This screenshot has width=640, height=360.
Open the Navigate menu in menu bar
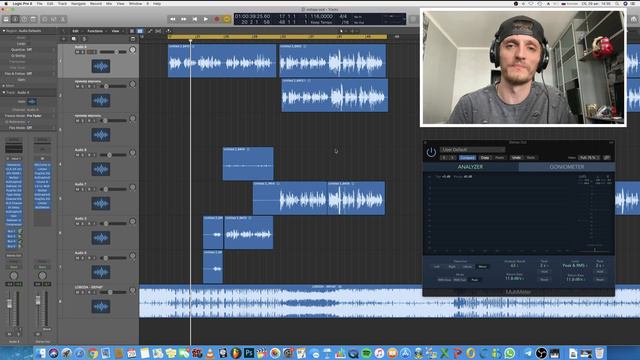tap(78, 4)
